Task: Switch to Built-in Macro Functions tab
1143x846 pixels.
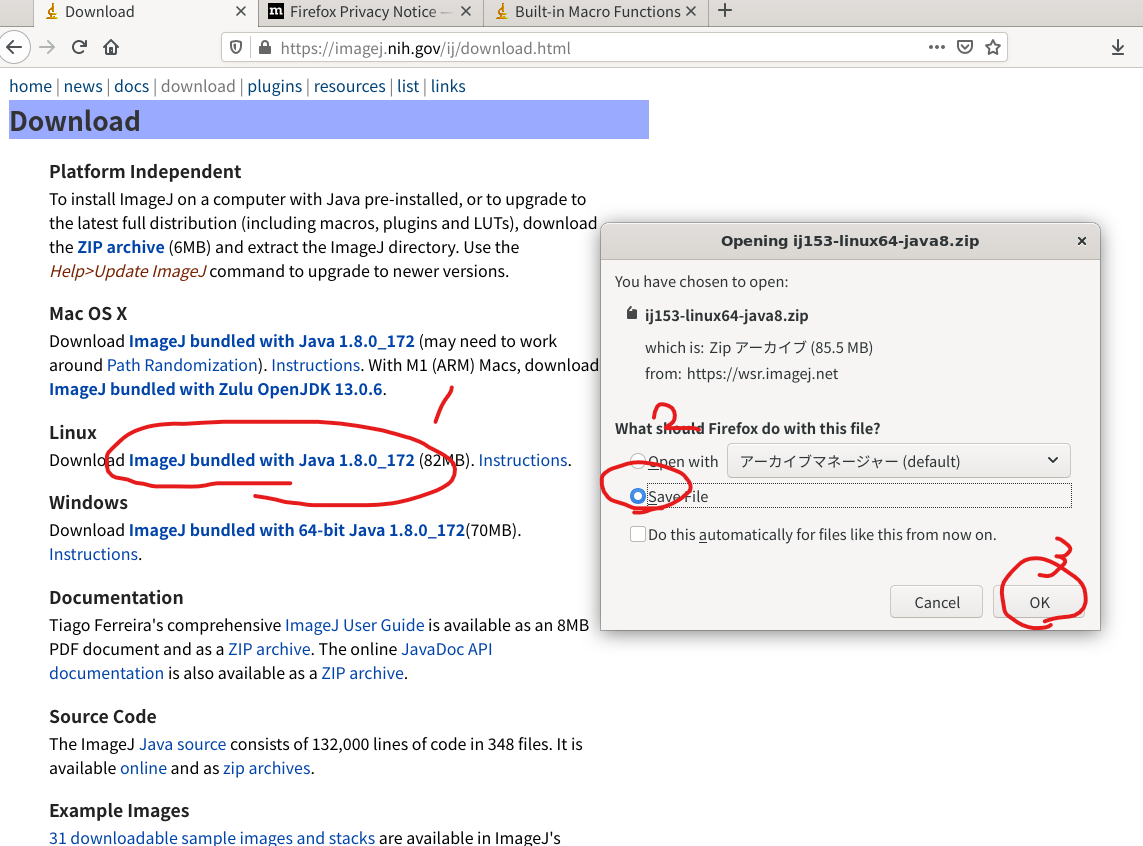Action: [x=596, y=12]
